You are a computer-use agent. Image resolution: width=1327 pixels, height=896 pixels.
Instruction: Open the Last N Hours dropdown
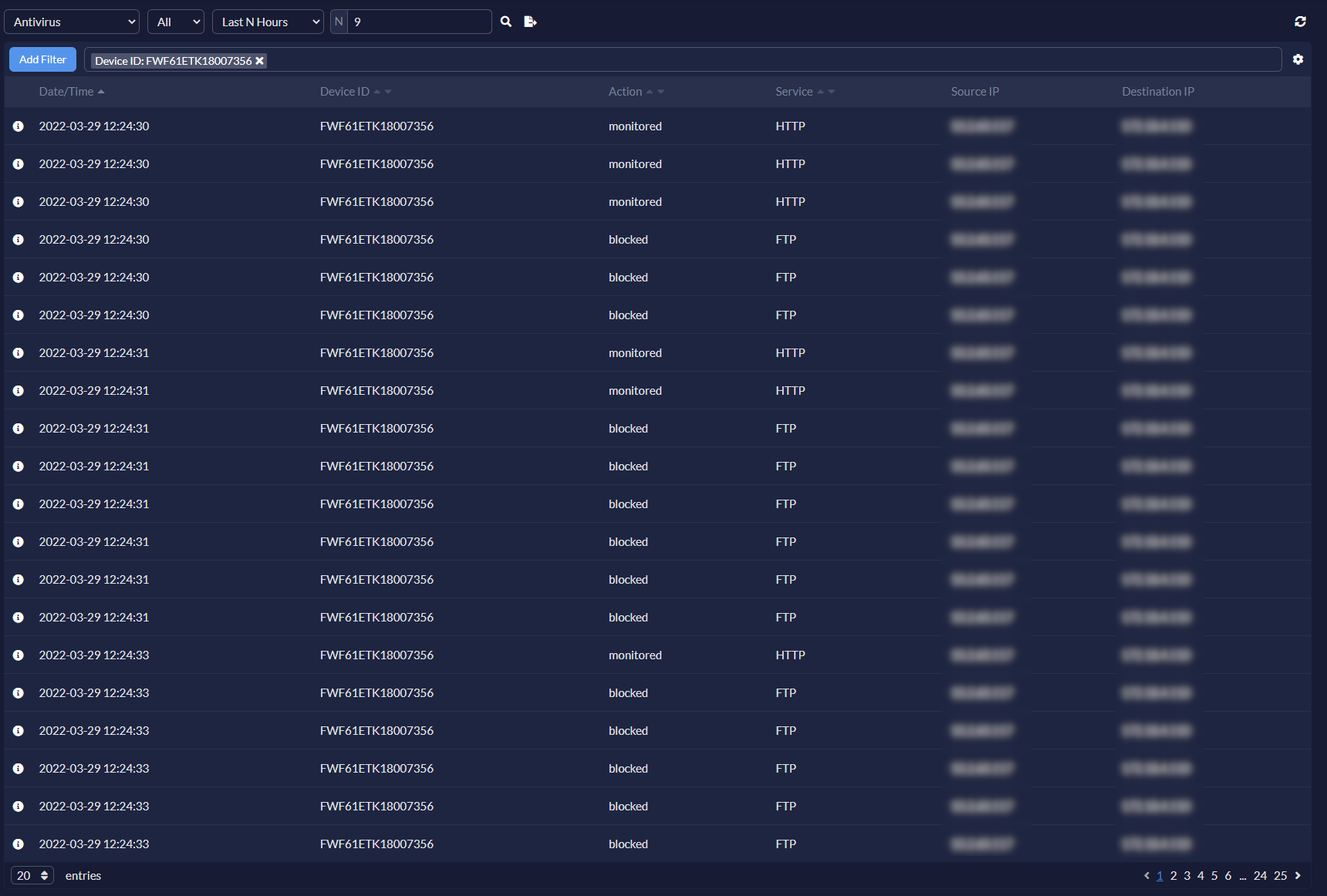tap(268, 22)
